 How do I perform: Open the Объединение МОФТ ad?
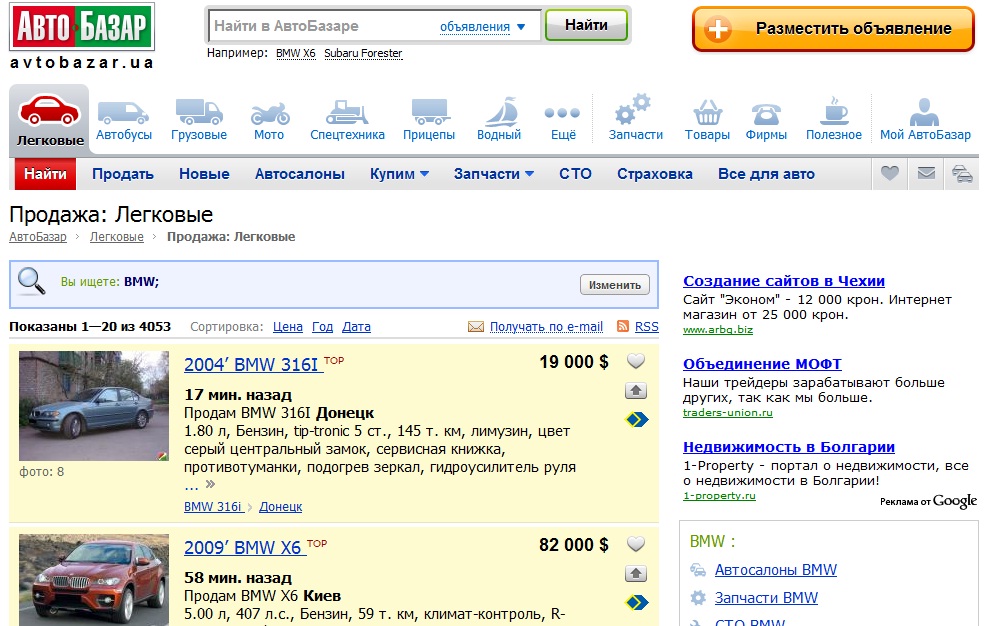(x=762, y=364)
